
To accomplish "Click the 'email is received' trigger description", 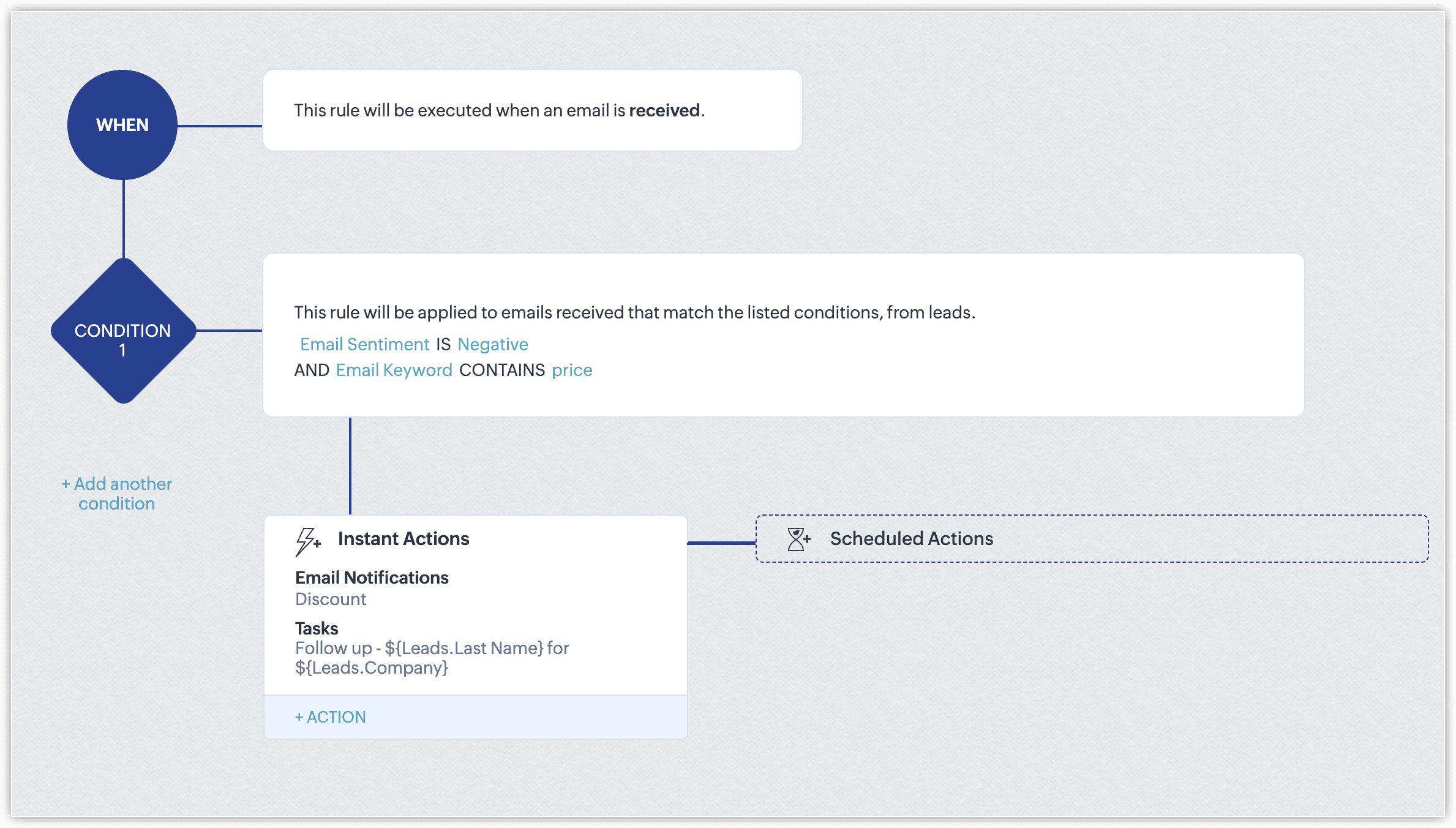I will pyautogui.click(x=499, y=110).
